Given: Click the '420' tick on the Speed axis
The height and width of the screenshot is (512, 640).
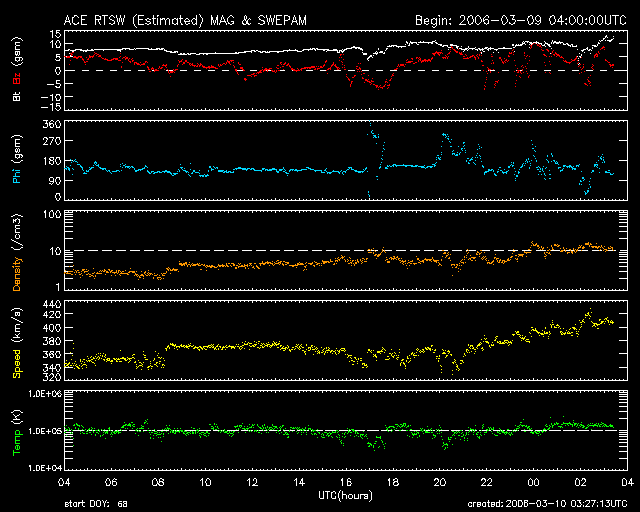Looking at the screenshot, I should [52, 314].
